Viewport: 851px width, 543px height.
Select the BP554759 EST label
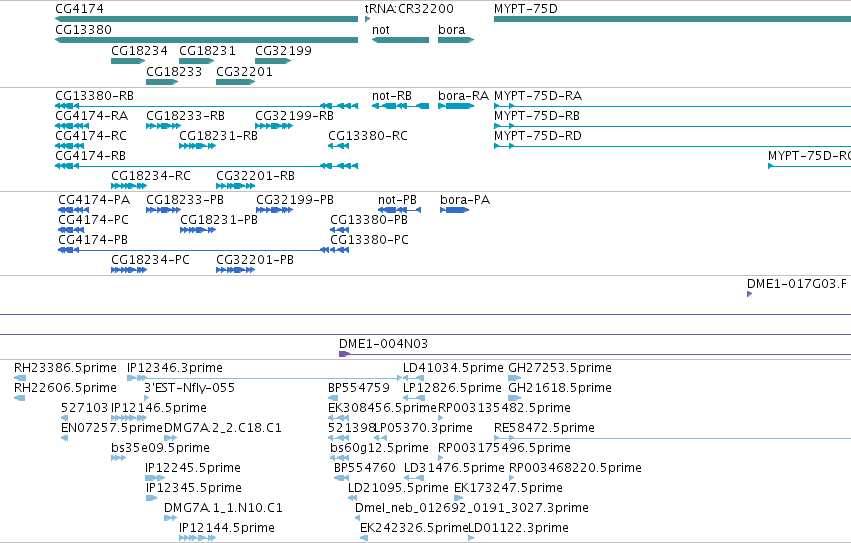pyautogui.click(x=359, y=388)
